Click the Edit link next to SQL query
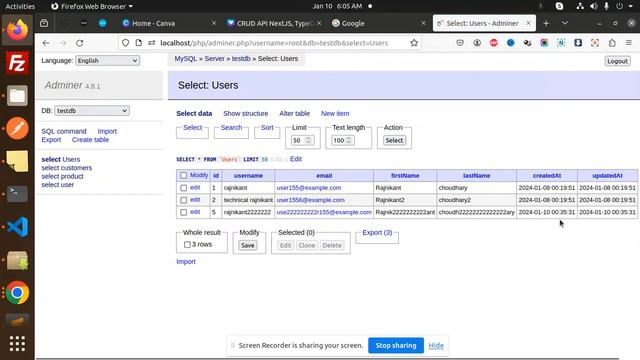The image size is (640, 360). click(296, 159)
